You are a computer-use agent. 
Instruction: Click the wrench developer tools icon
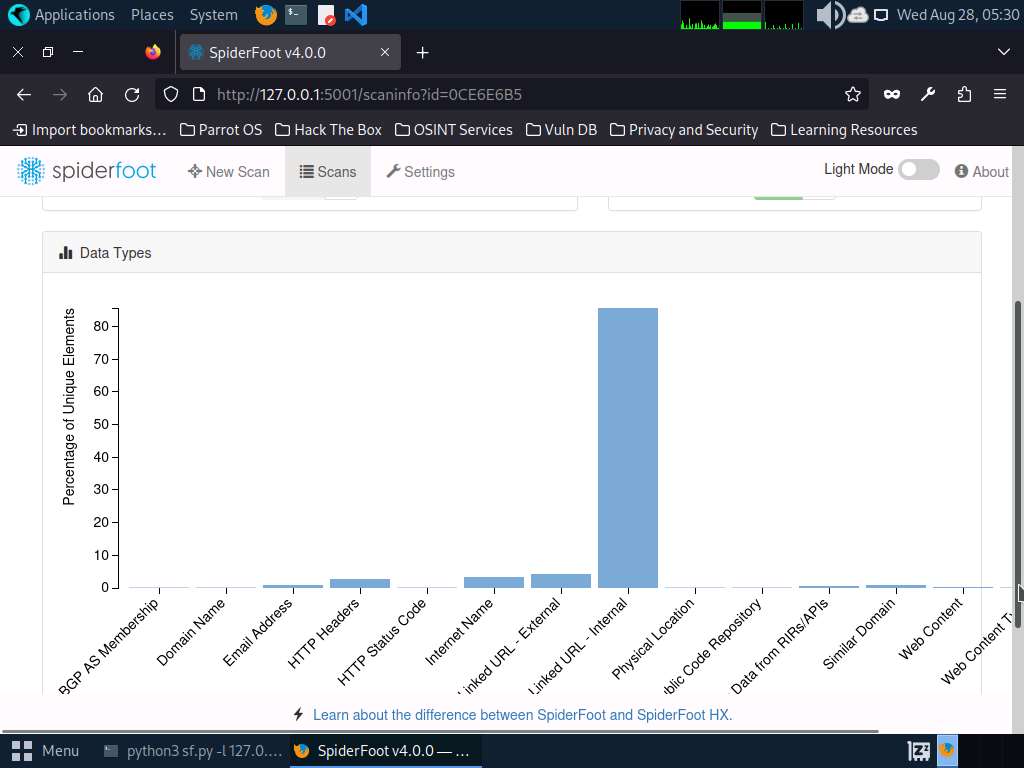point(928,95)
